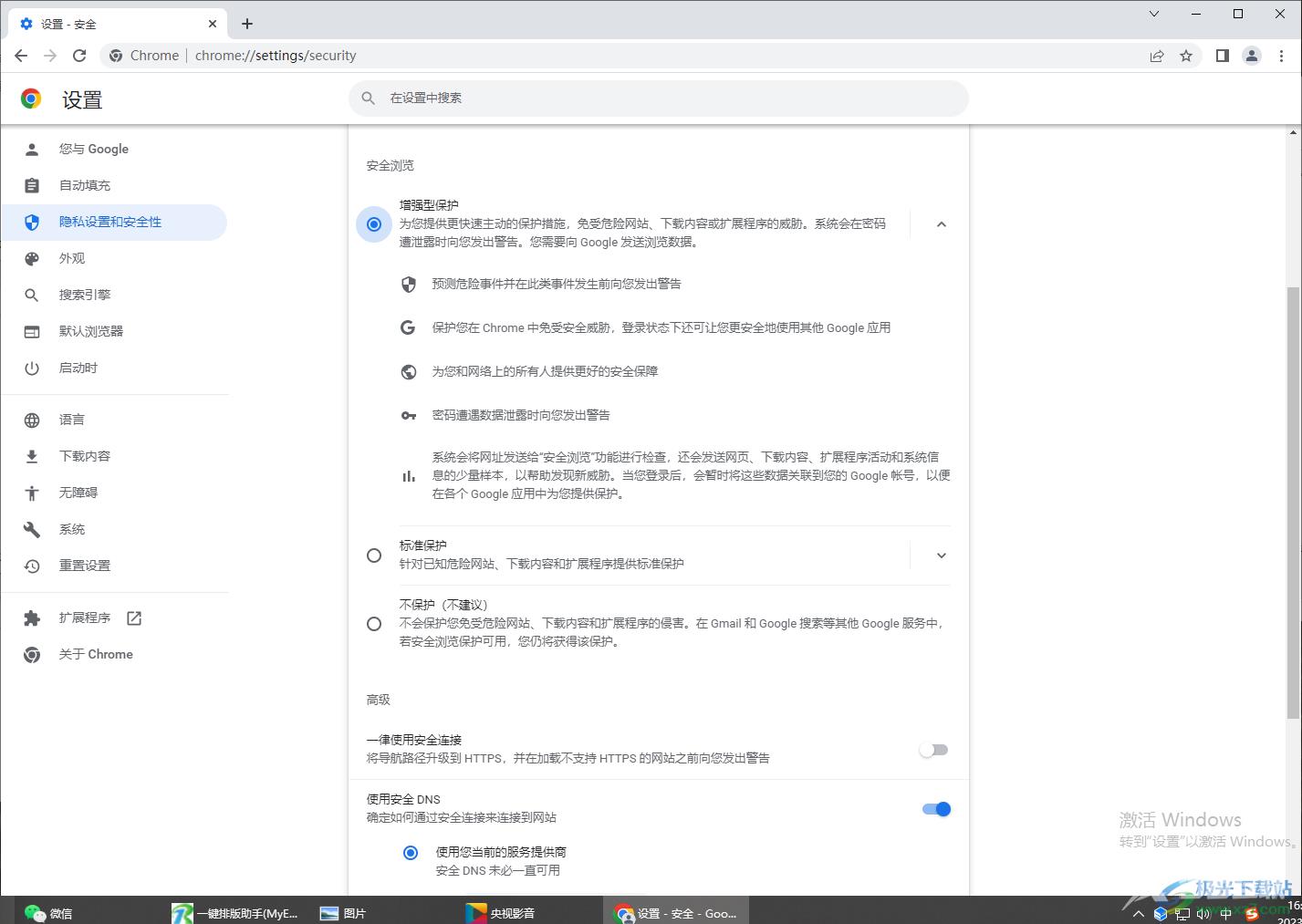Click the 在设置中搜索 search field
This screenshot has height=924, width=1302.
659,98
